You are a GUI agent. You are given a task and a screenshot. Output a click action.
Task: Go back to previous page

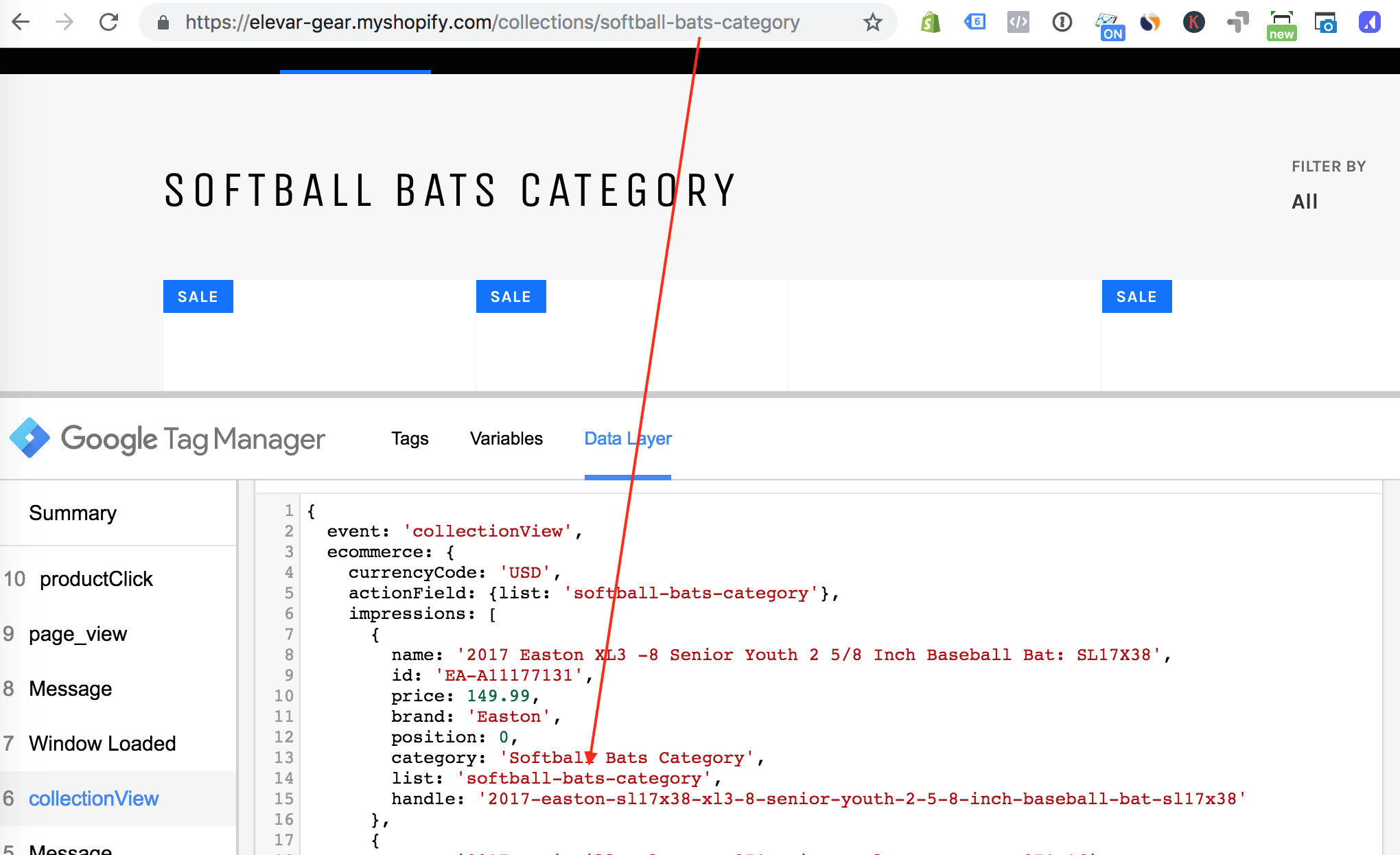point(21,23)
